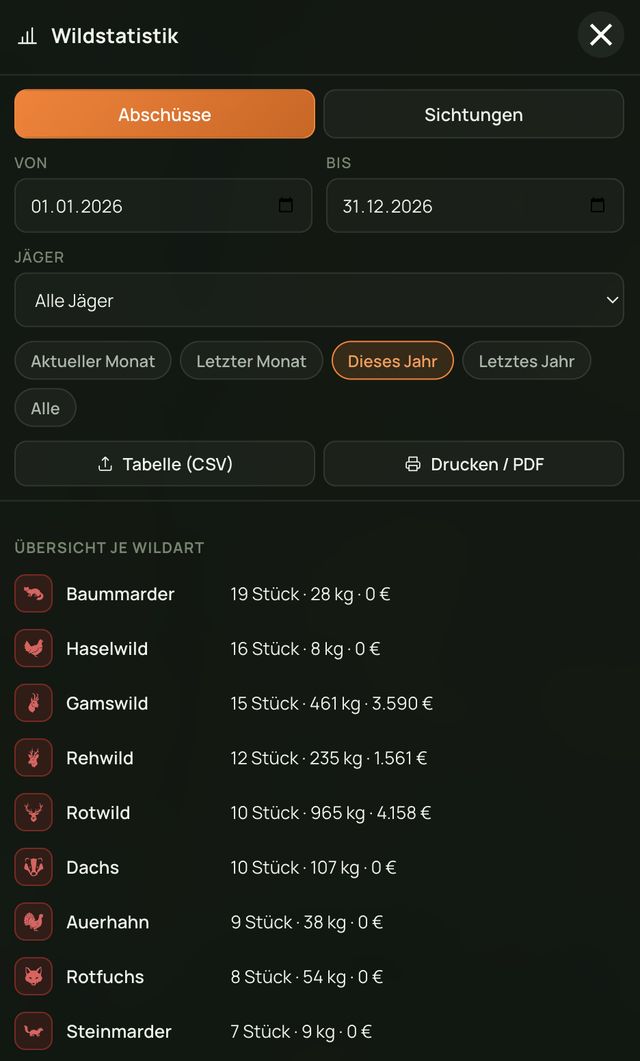640x1061 pixels.
Task: Switch to the Abschüsse tab
Action: (164, 114)
